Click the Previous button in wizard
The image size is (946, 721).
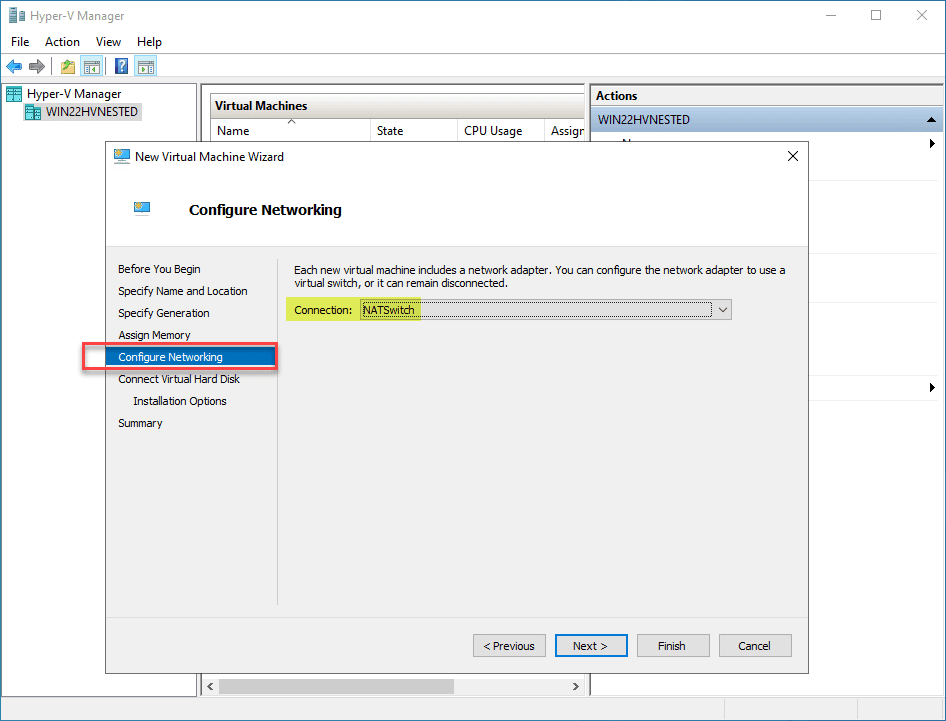(x=509, y=646)
